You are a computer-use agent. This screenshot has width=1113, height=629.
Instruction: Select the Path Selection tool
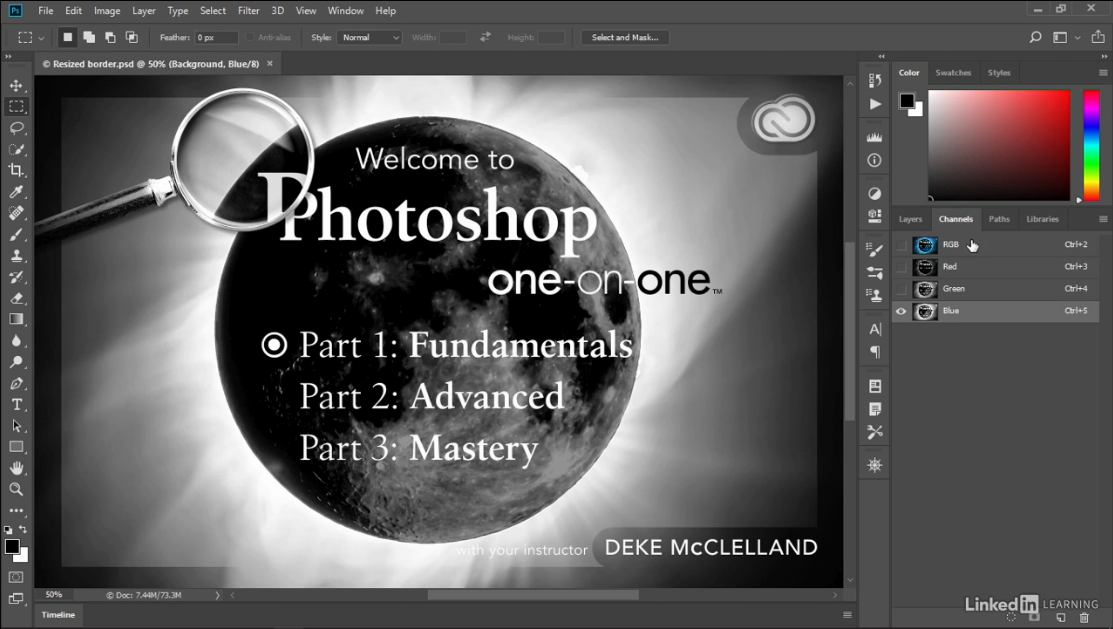point(16,426)
